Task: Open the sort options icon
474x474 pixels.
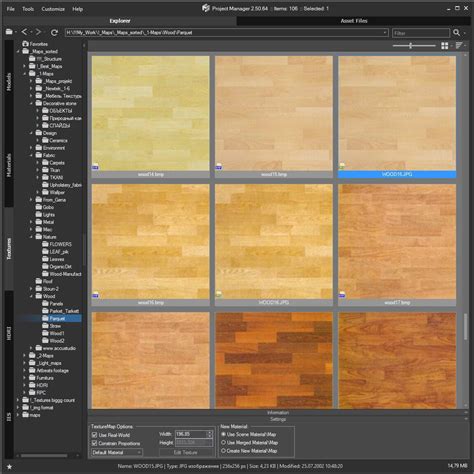Action: click(459, 45)
